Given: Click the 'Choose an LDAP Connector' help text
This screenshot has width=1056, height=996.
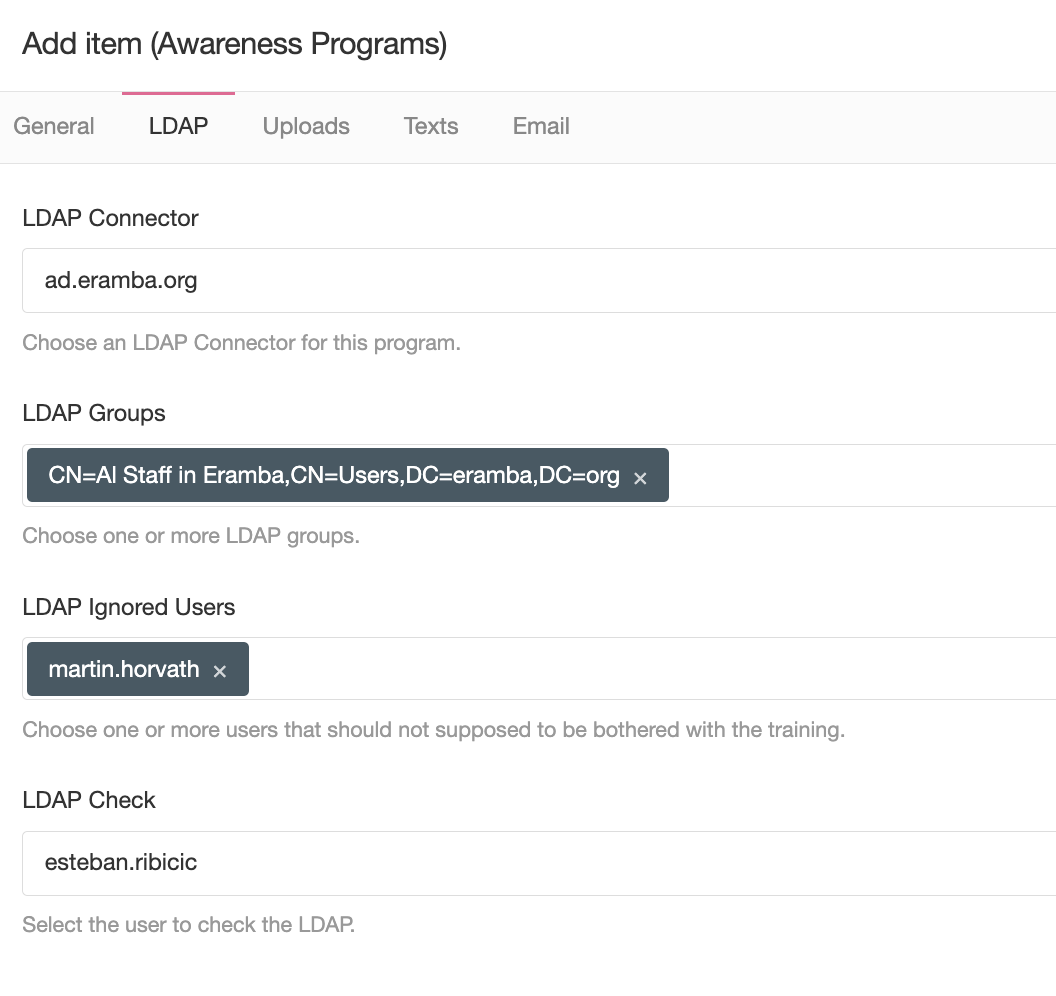Looking at the screenshot, I should pyautogui.click(x=241, y=343).
